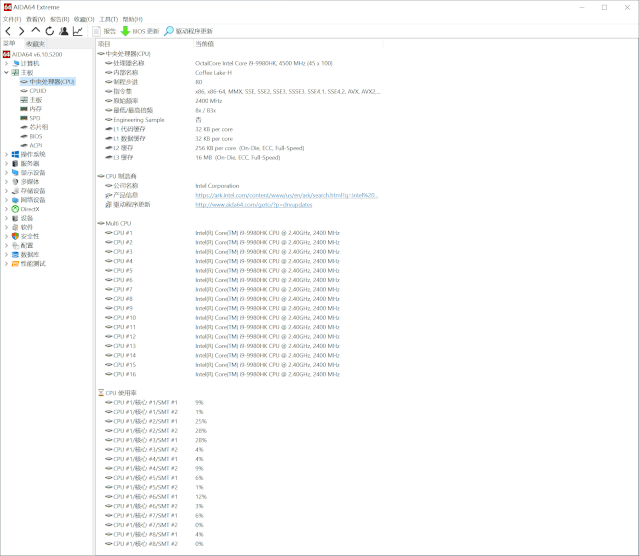Refresh the current page with the circular arrow icon
Screen dimensions: 639x556
click(50, 31)
